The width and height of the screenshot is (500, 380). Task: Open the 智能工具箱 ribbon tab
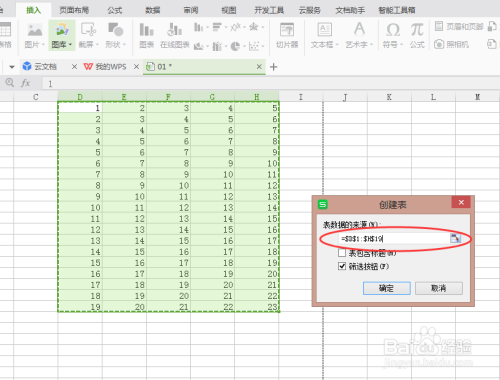pos(397,10)
